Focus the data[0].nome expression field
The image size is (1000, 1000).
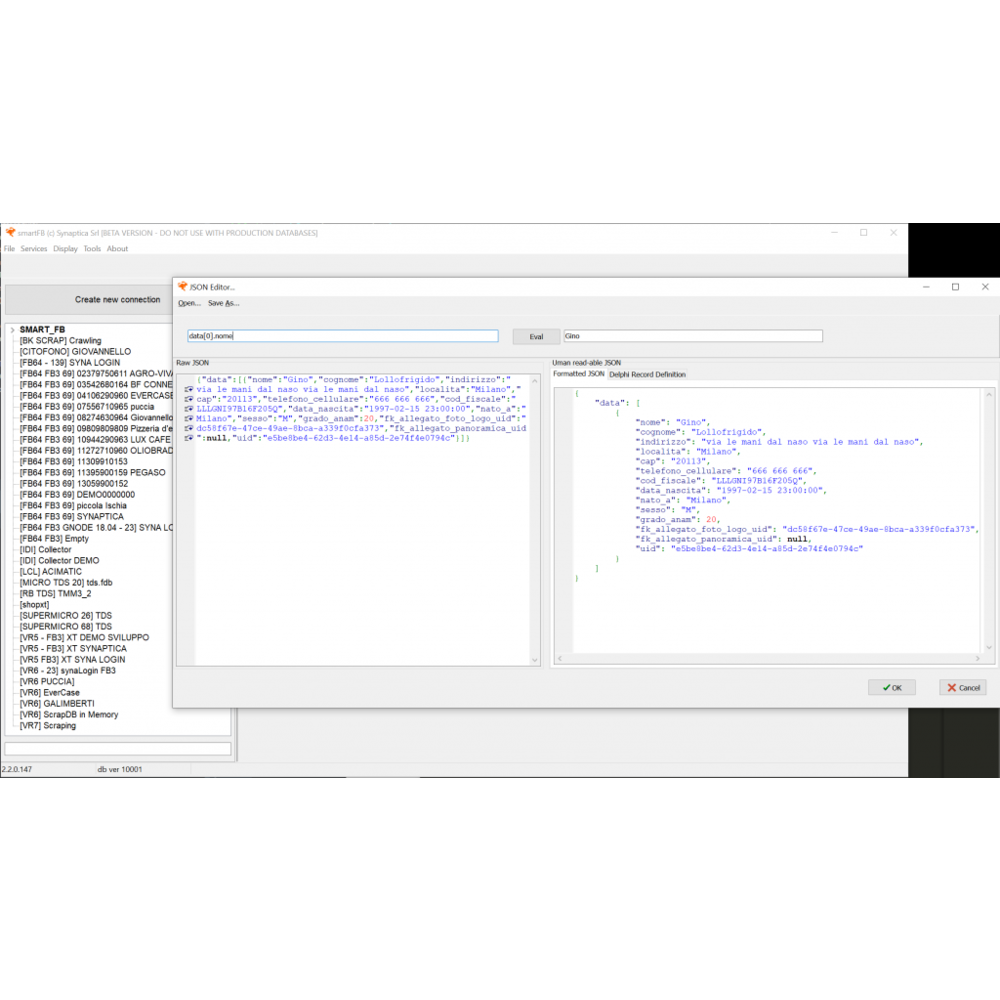coord(342,337)
